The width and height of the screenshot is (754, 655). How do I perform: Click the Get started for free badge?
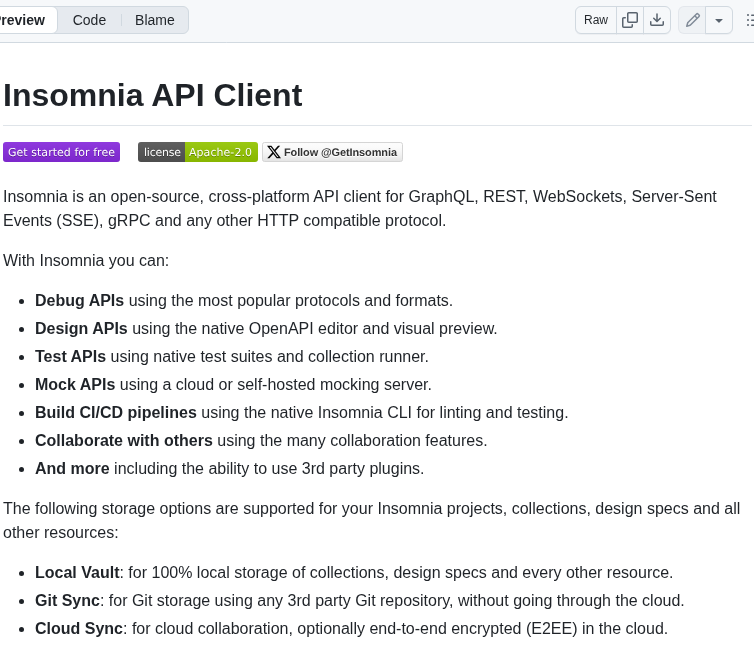pyautogui.click(x=62, y=152)
